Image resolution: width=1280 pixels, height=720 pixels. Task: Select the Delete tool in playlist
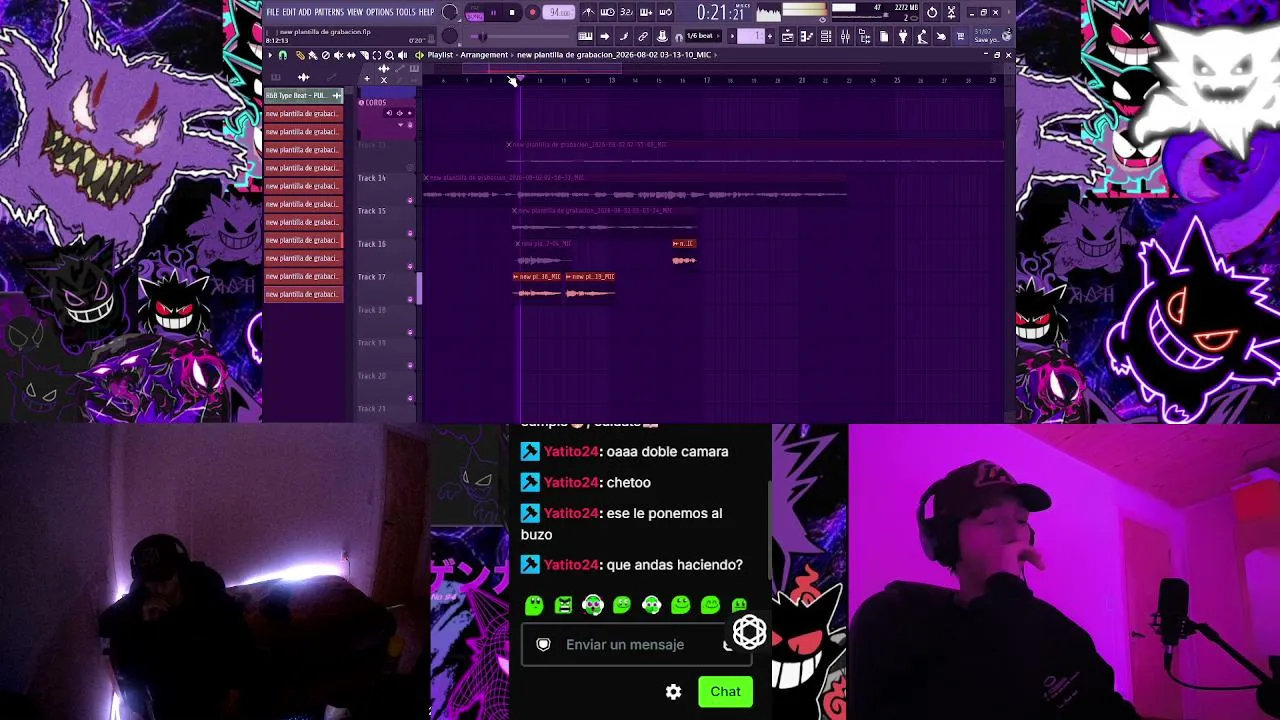(325, 55)
